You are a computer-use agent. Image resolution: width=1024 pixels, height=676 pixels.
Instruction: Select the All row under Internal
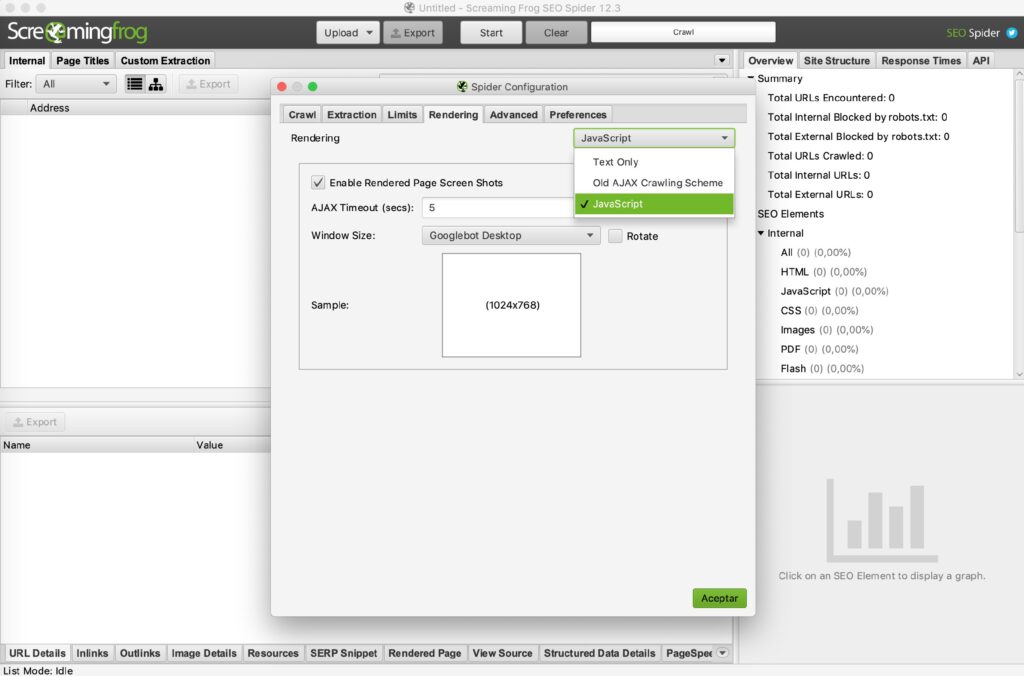coord(815,252)
